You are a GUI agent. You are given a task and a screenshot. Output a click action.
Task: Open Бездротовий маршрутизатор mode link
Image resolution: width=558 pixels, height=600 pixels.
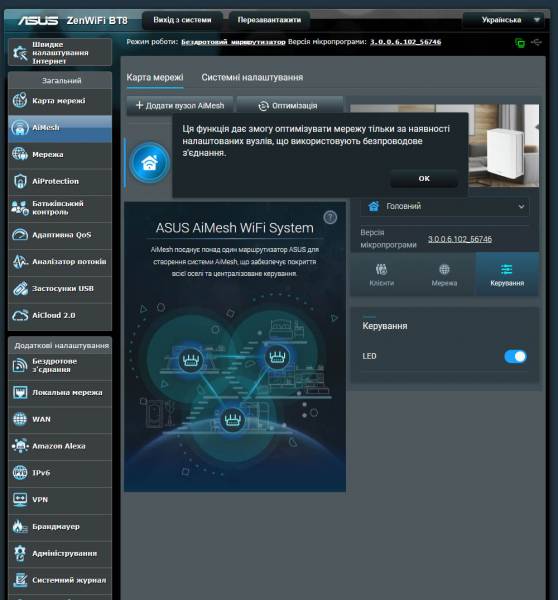[x=233, y=42]
